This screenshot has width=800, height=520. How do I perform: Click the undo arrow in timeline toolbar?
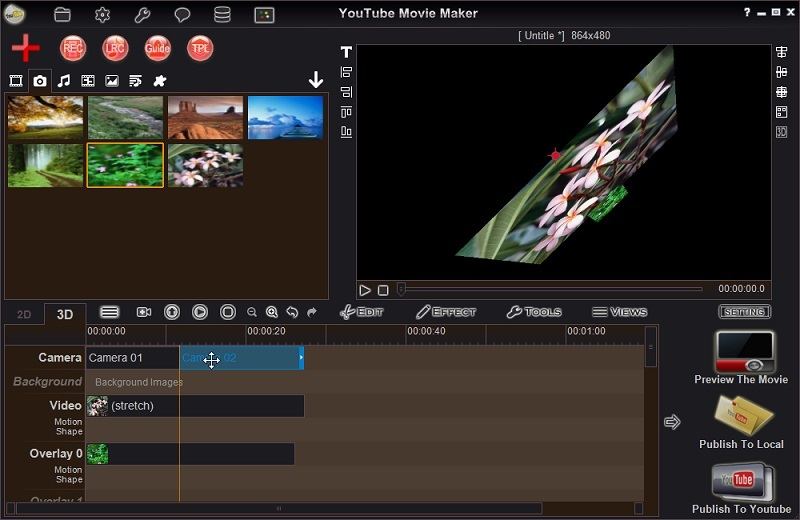(292, 312)
